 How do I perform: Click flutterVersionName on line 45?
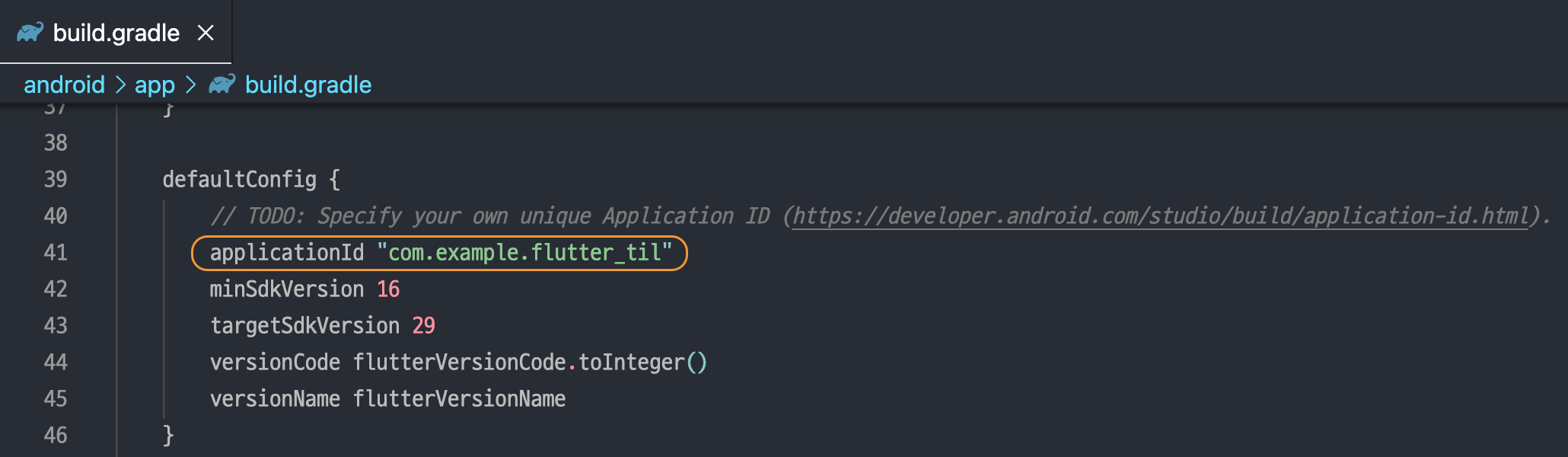tap(459, 399)
